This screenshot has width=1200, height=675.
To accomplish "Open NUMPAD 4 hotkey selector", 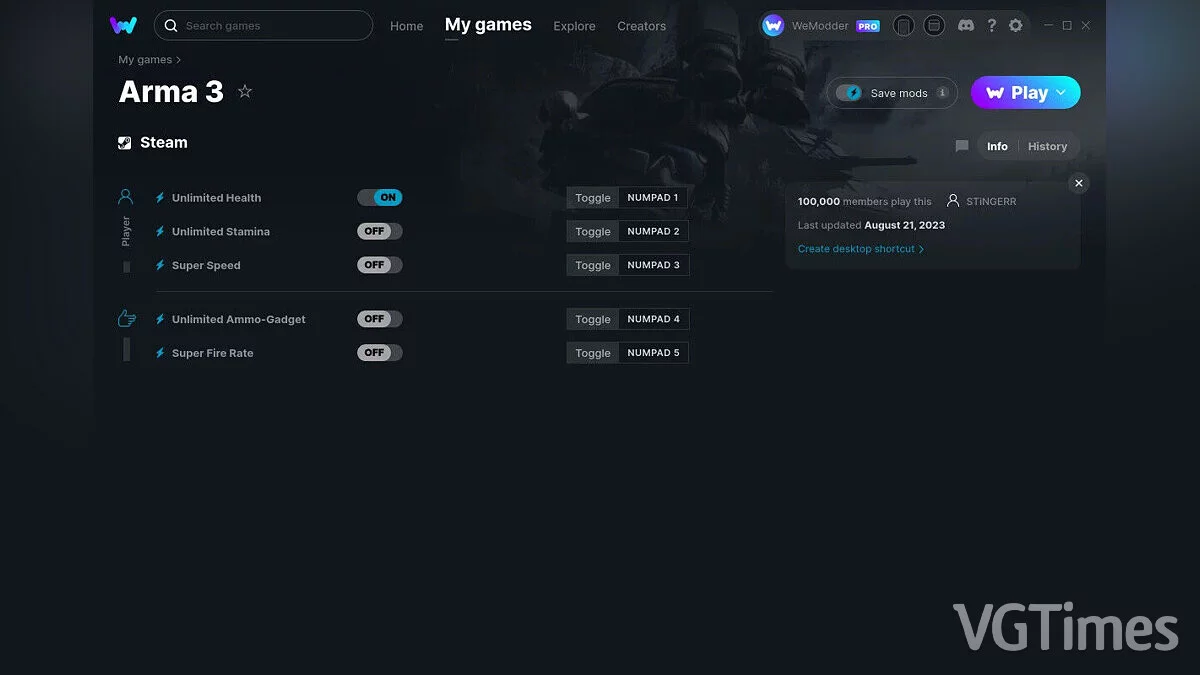I will [x=653, y=319].
